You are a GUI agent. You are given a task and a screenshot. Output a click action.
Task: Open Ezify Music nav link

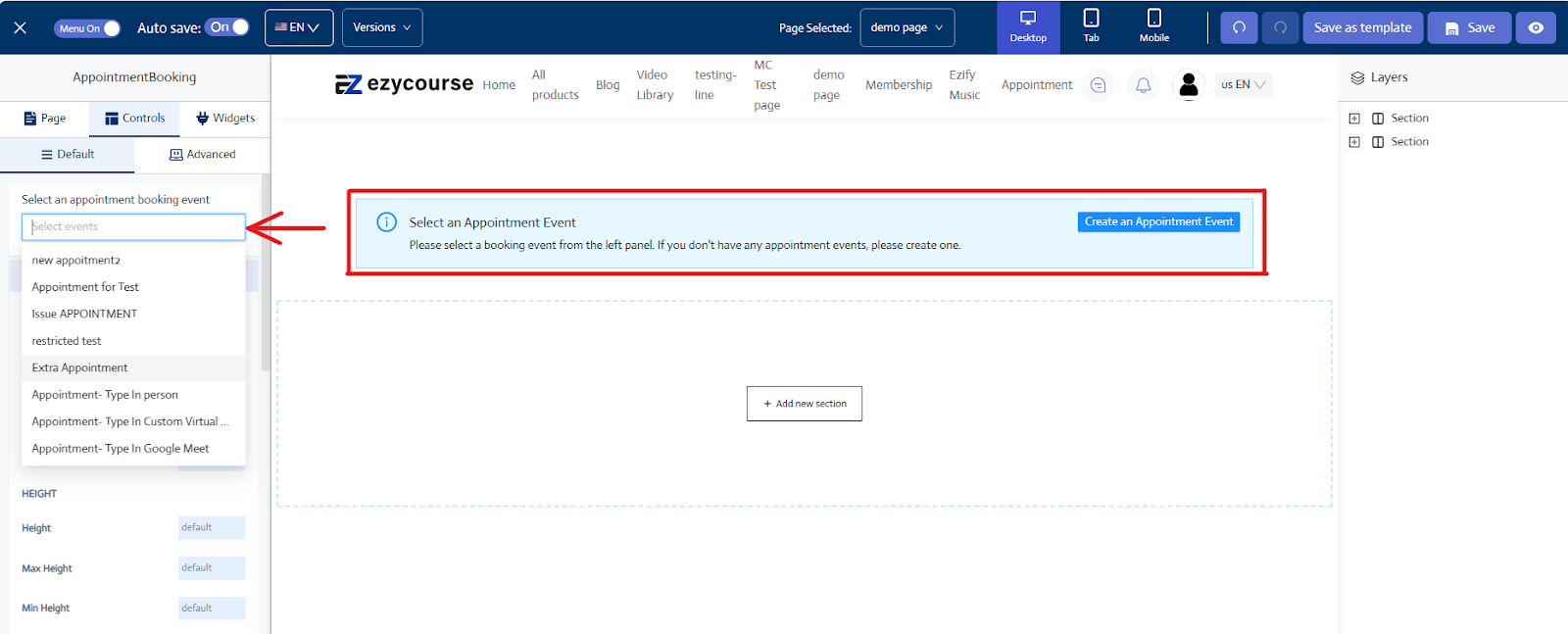(x=964, y=85)
